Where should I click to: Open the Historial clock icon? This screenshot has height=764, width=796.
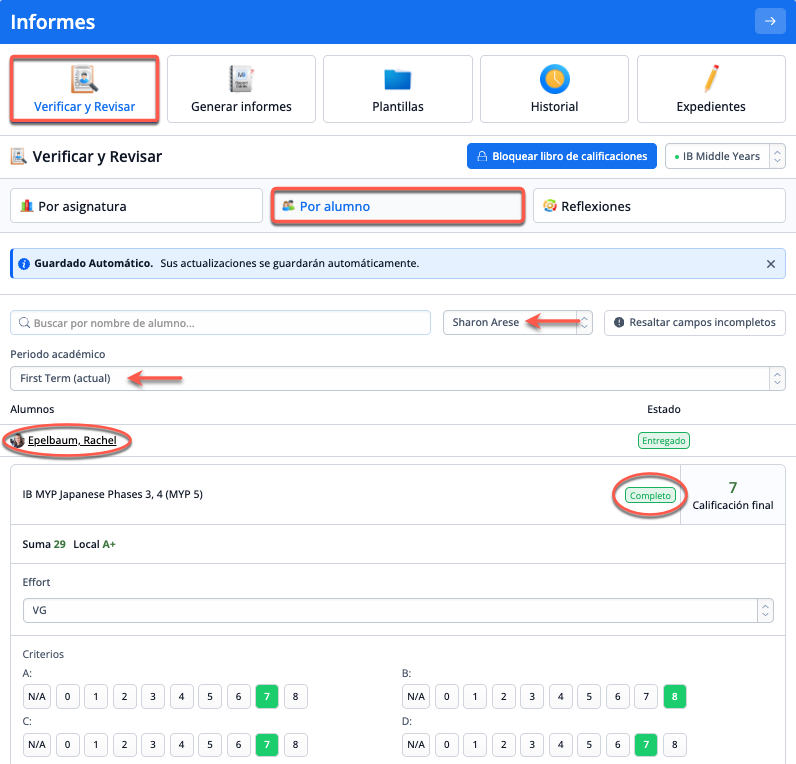pos(554,79)
